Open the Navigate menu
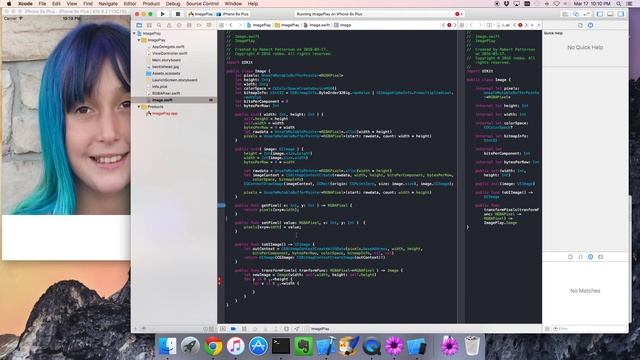This screenshot has height=360, width=640. pos(108,4)
